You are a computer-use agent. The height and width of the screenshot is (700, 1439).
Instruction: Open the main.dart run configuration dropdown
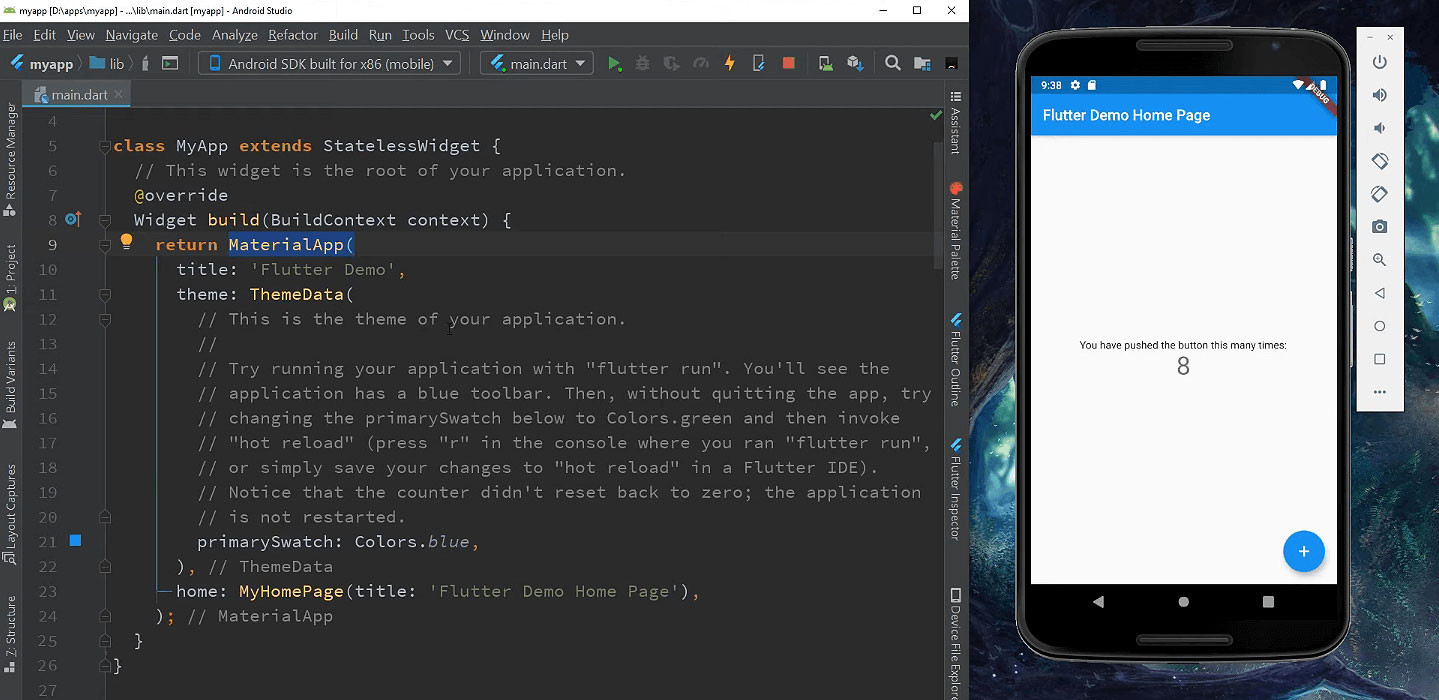(x=537, y=63)
